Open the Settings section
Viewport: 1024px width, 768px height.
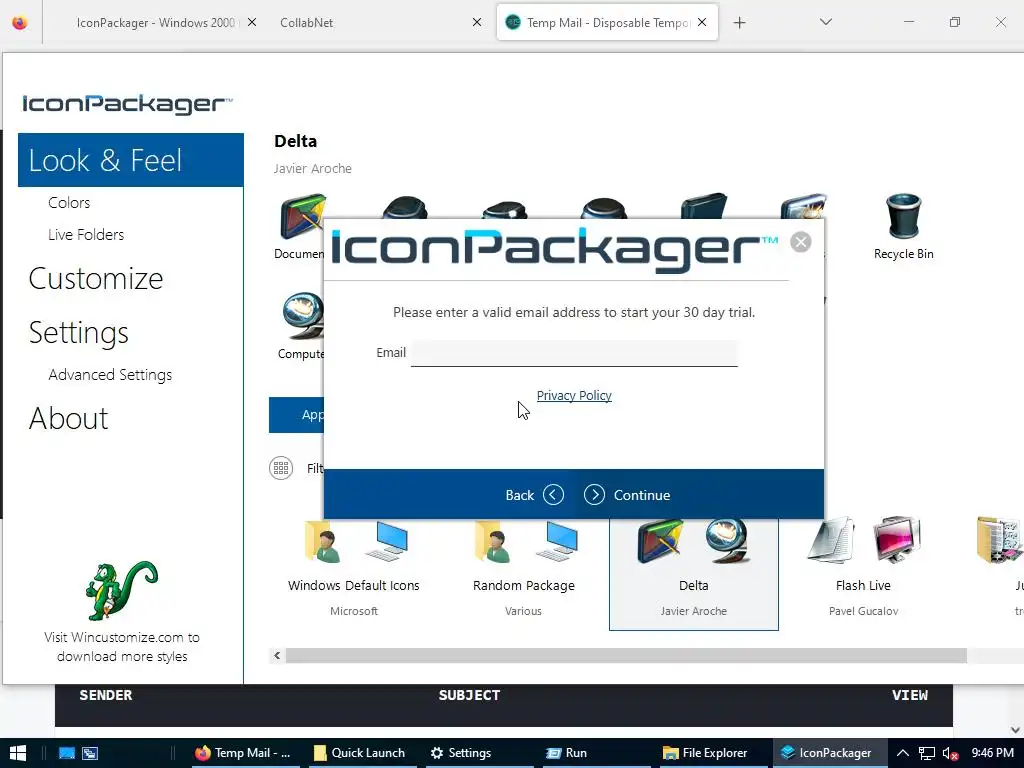pyautogui.click(x=79, y=332)
